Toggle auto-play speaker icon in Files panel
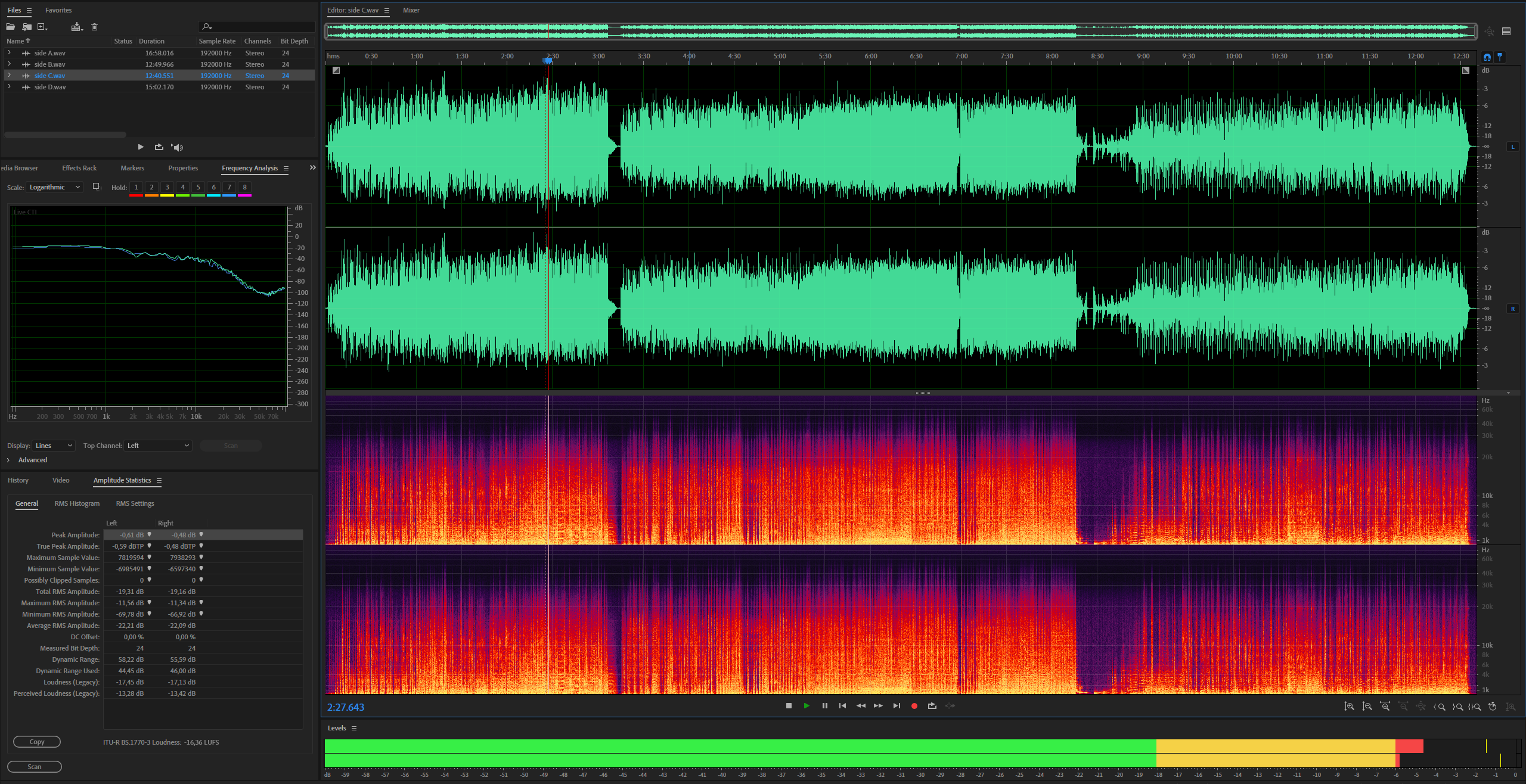The image size is (1526, 784). (177, 147)
